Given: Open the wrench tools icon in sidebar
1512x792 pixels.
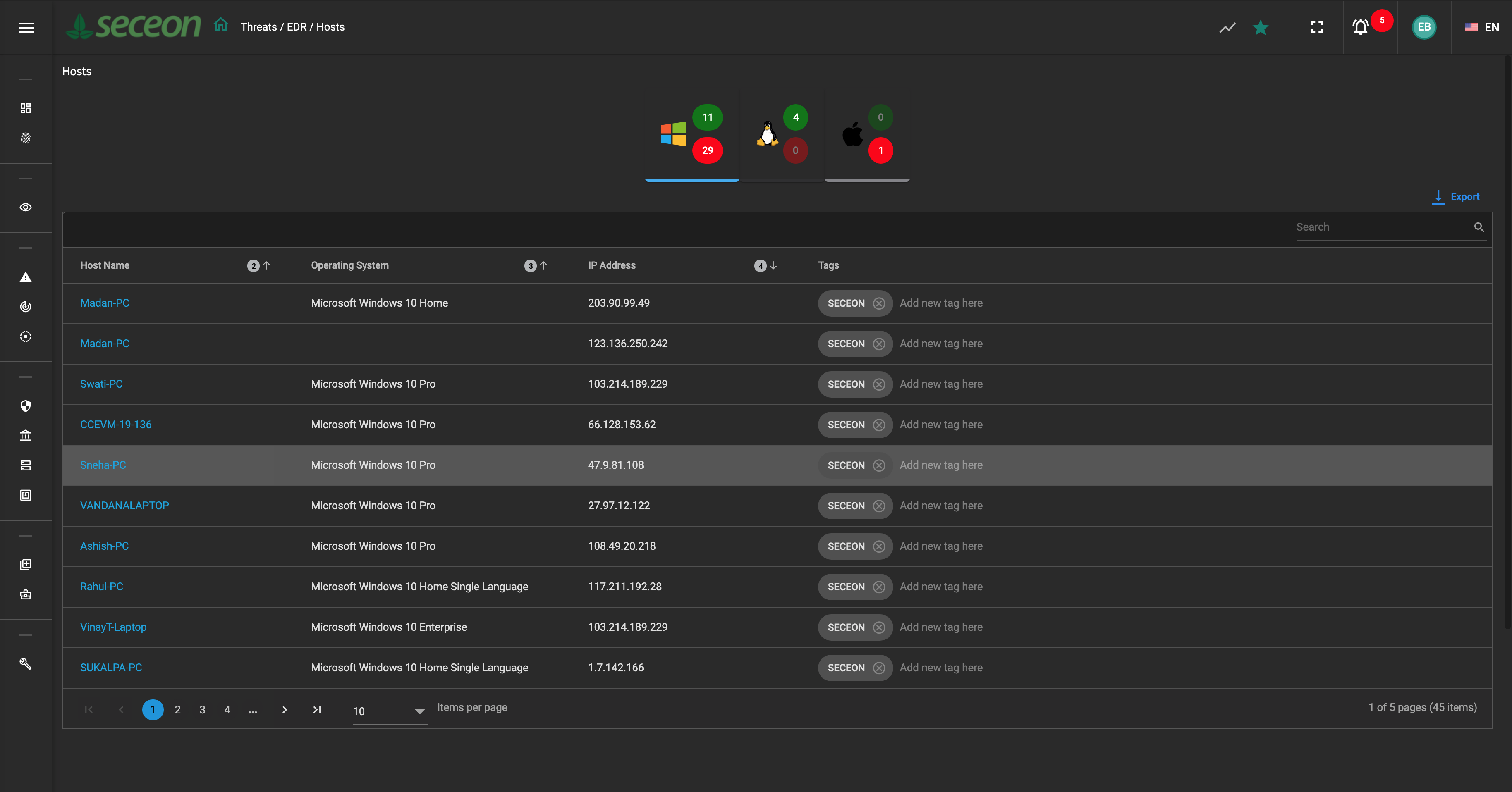Looking at the screenshot, I should (x=26, y=663).
